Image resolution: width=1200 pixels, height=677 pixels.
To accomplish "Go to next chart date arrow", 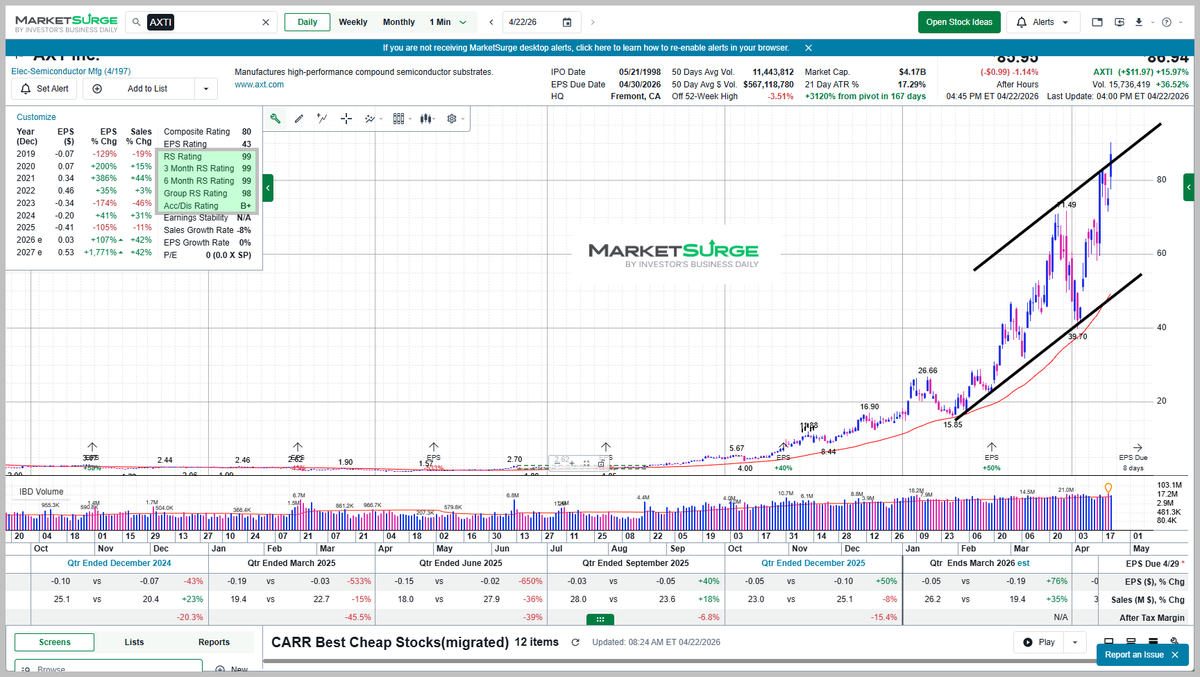I will tap(595, 22).
